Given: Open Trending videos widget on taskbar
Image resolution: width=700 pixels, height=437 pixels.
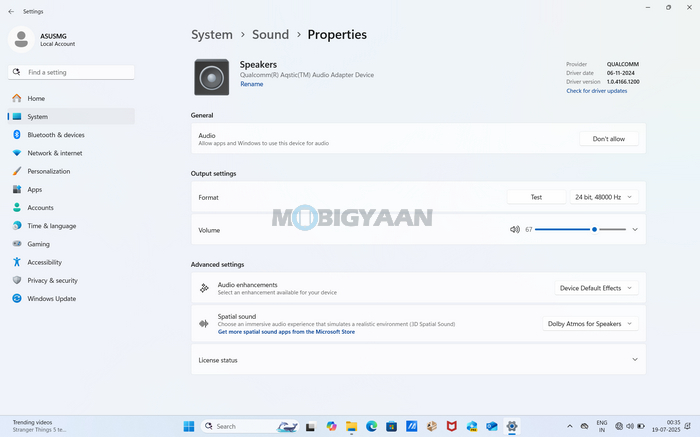Looking at the screenshot, I should [38, 426].
